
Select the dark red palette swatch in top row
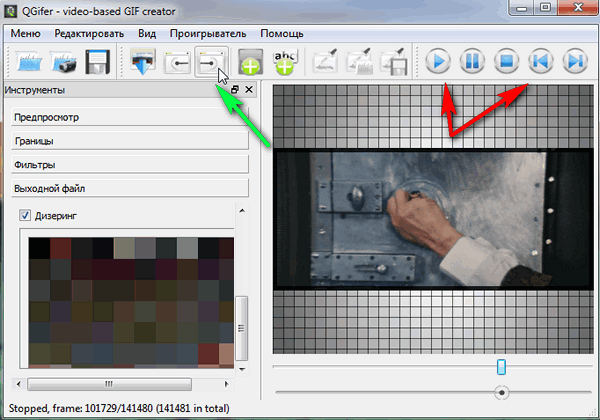point(60,248)
